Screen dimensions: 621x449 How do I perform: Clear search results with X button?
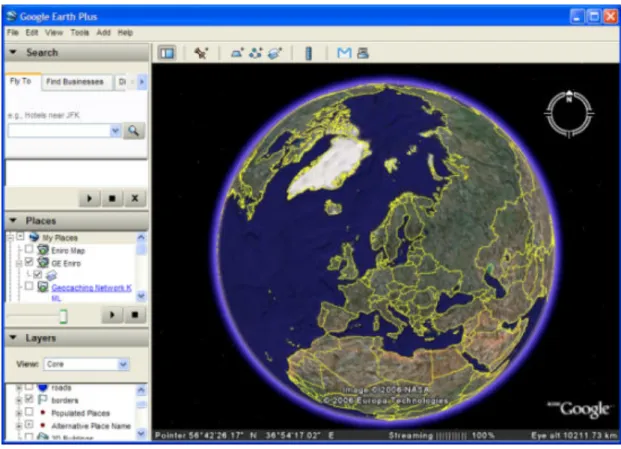tap(135, 198)
